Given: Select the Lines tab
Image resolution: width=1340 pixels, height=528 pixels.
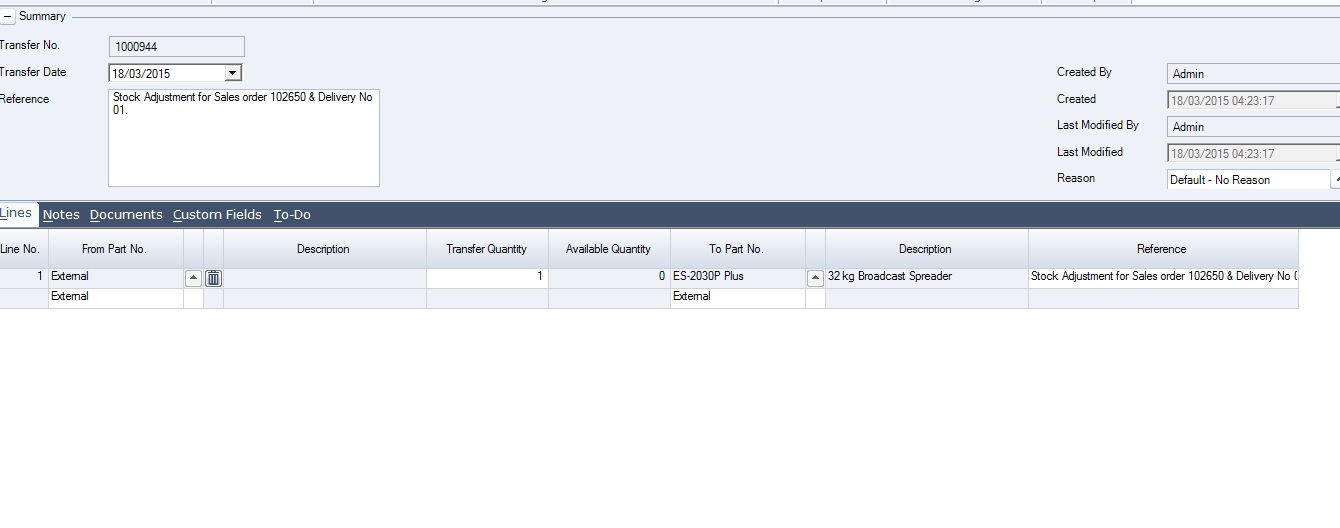Looking at the screenshot, I should coord(17,213).
